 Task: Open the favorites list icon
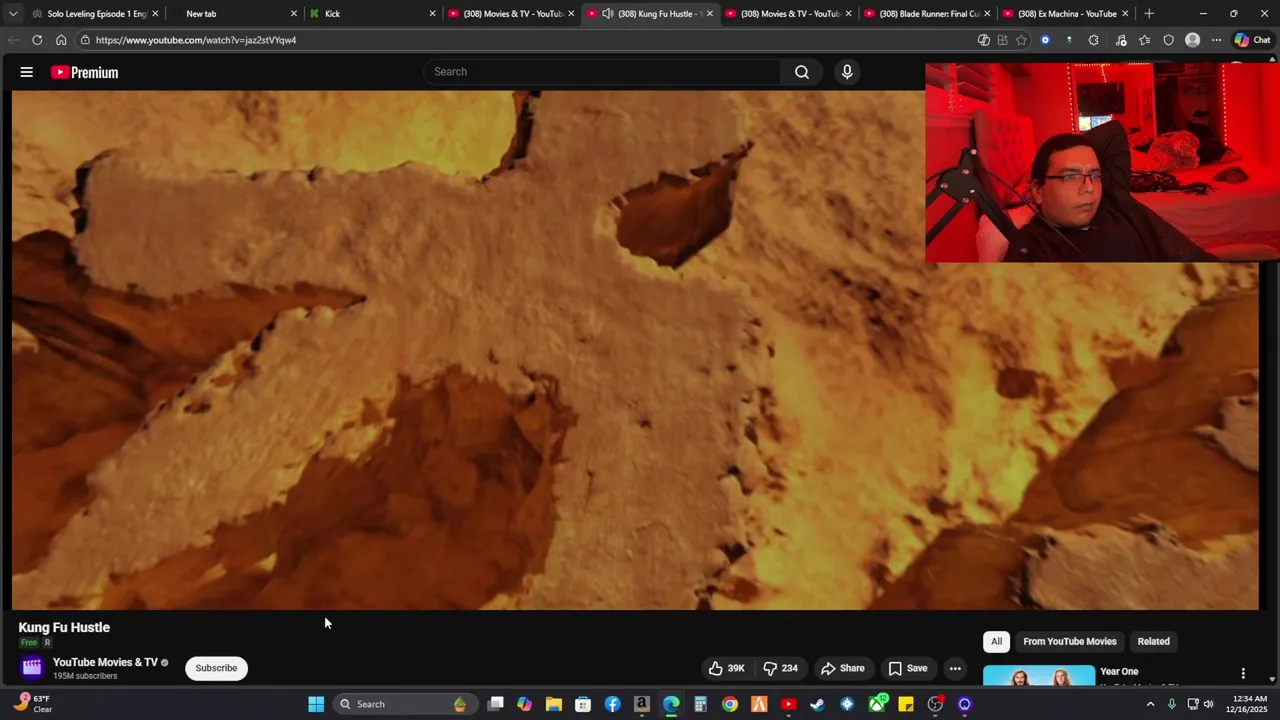coord(1145,40)
